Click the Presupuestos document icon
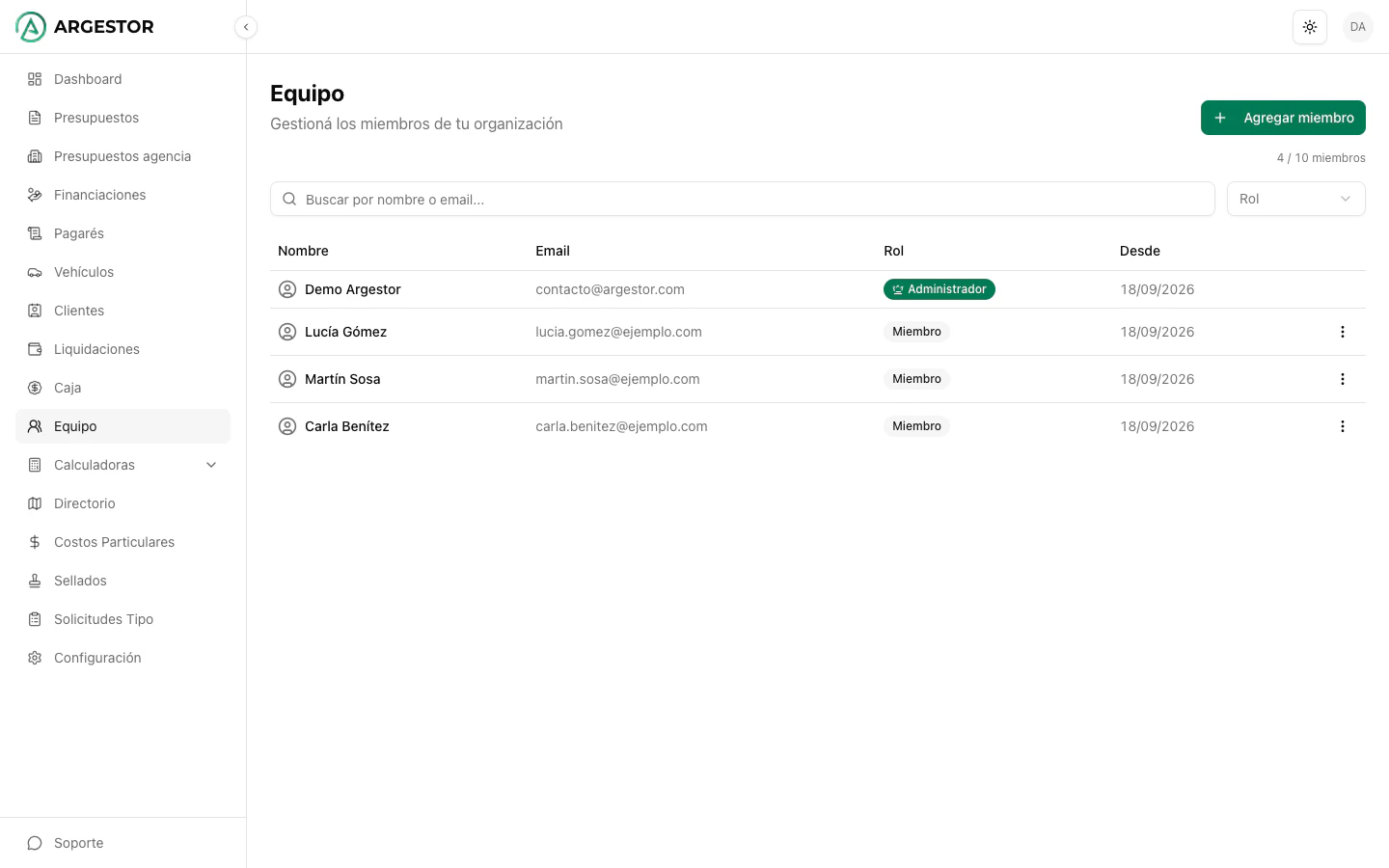 pos(35,118)
